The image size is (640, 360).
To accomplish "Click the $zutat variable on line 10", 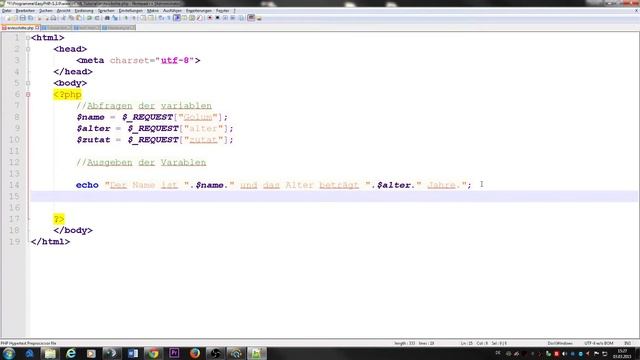I will [93, 140].
